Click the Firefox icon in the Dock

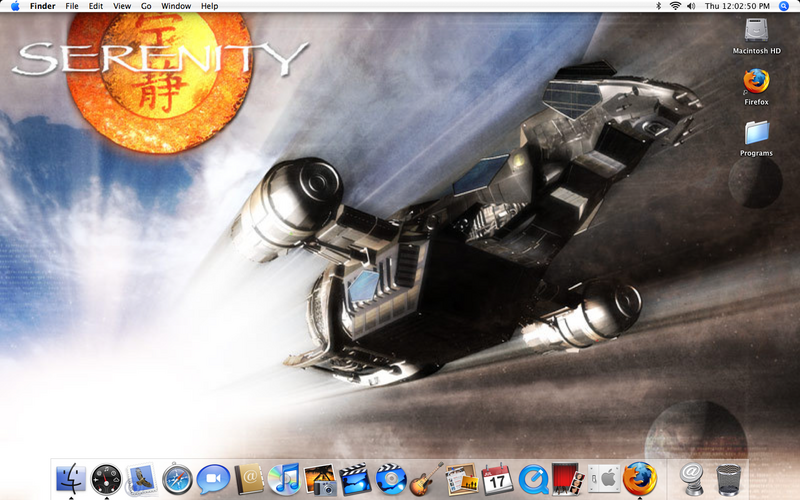pos(639,479)
